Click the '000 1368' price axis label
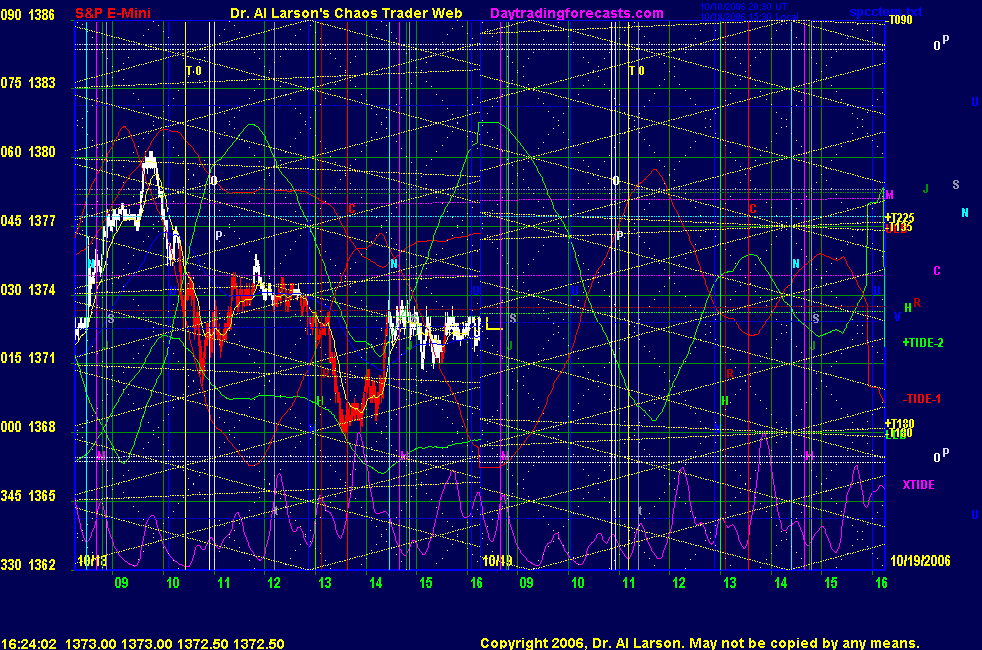The height and width of the screenshot is (650, 982). coord(28,426)
